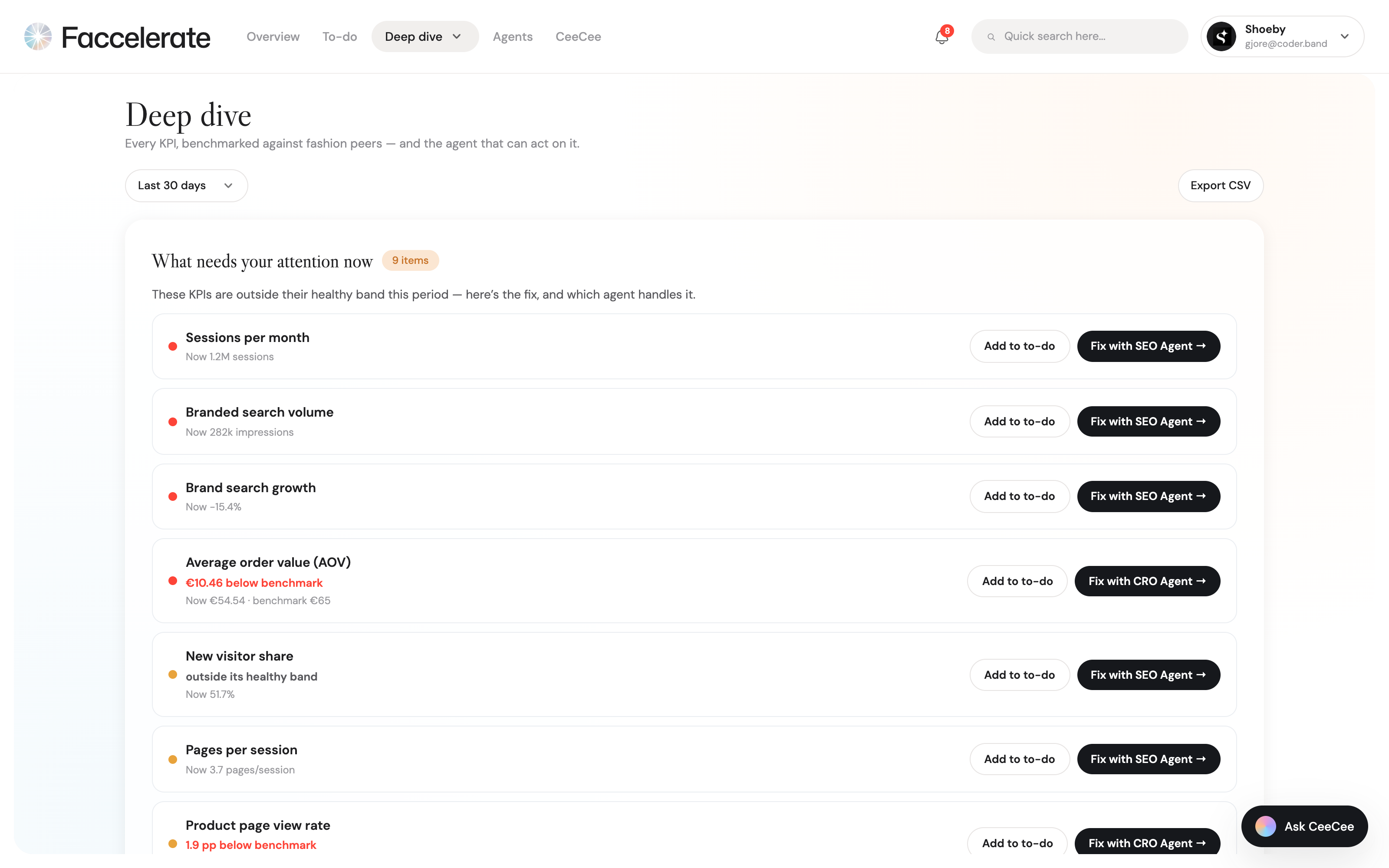The width and height of the screenshot is (1389, 868).
Task: Click red status dot for Branded search volume
Action: 172,422
